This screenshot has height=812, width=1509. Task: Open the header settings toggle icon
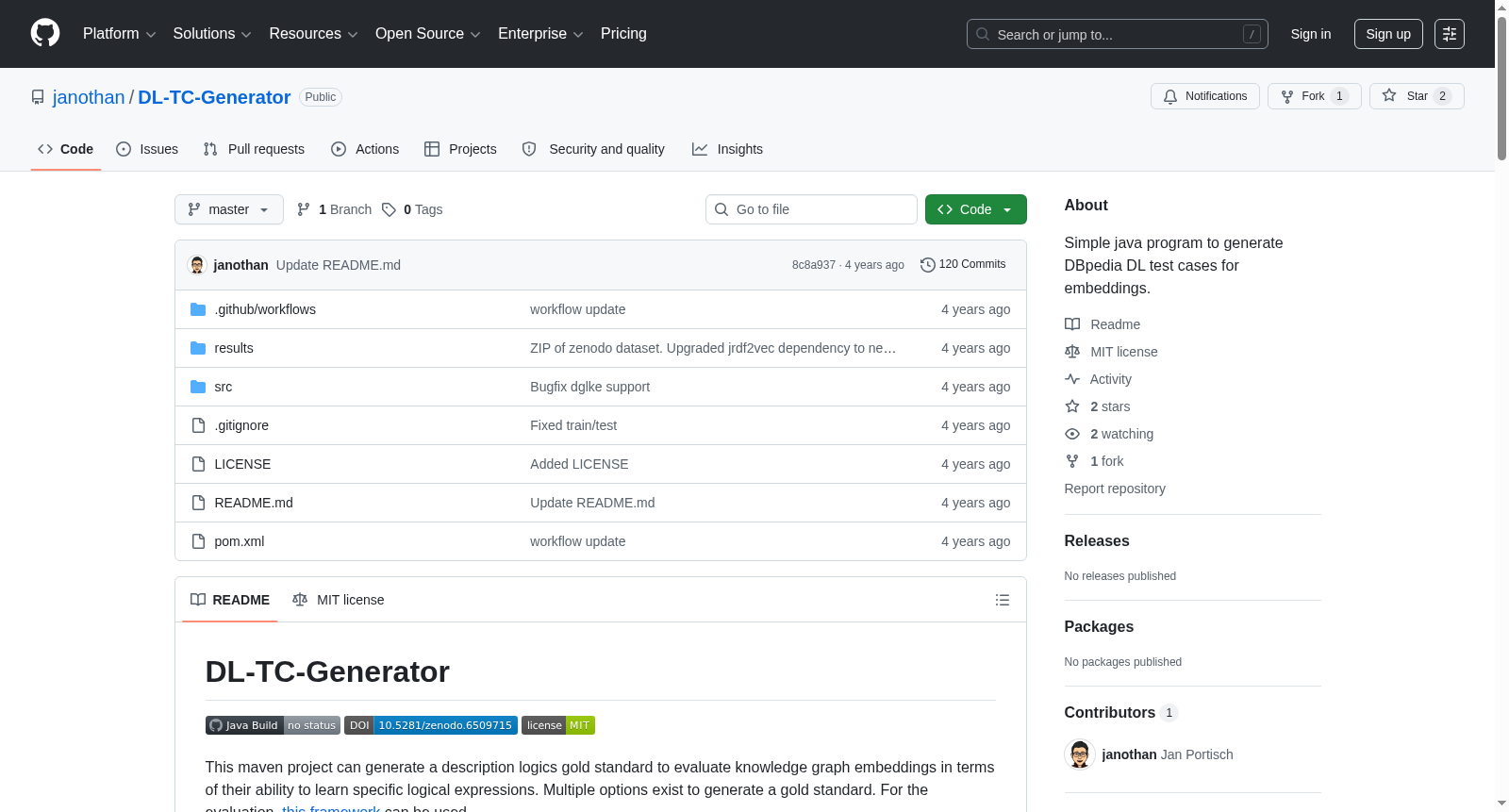point(1450,34)
